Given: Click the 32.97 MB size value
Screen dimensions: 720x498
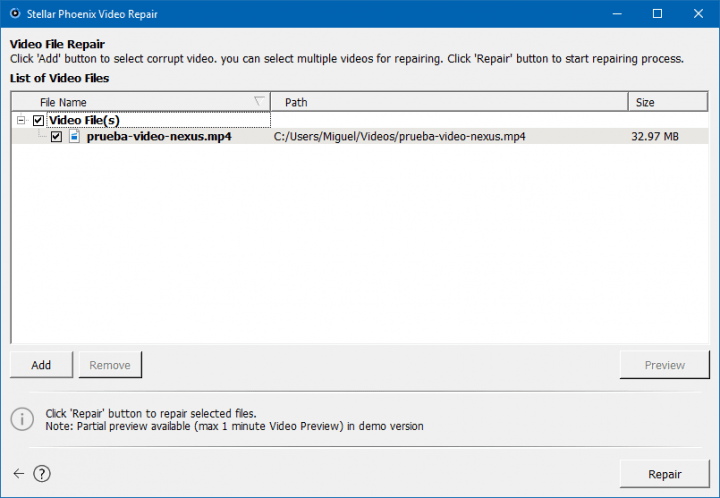Looking at the screenshot, I should point(655,136).
